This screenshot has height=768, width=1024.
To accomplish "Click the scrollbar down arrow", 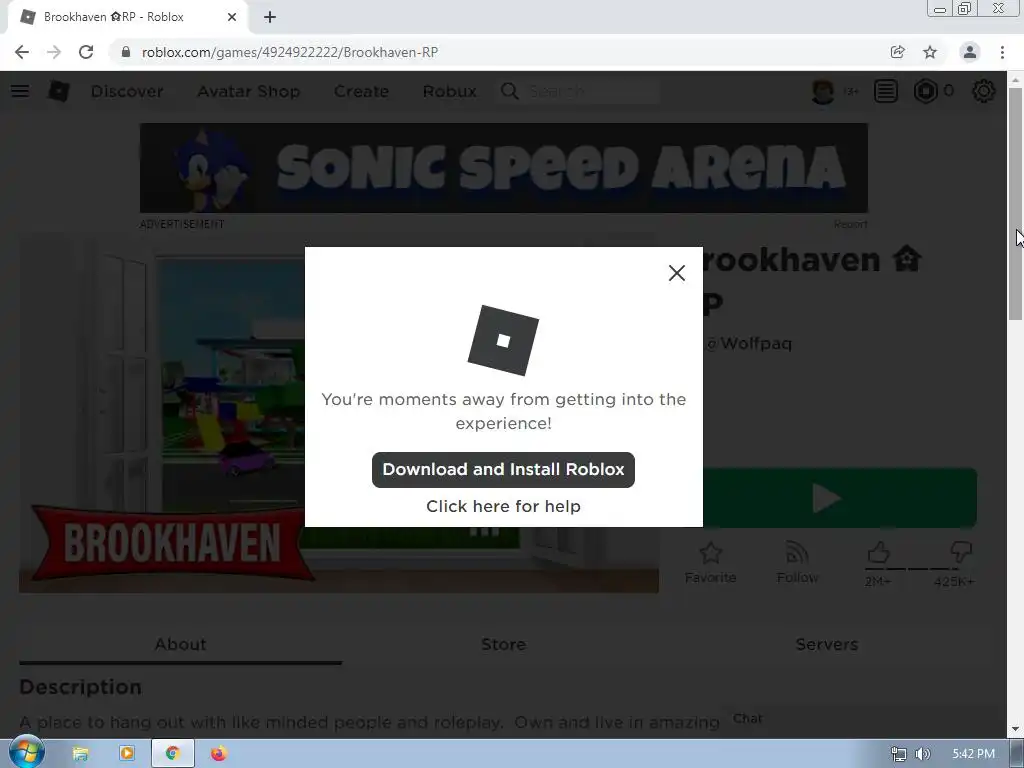I will pyautogui.click(x=1015, y=729).
